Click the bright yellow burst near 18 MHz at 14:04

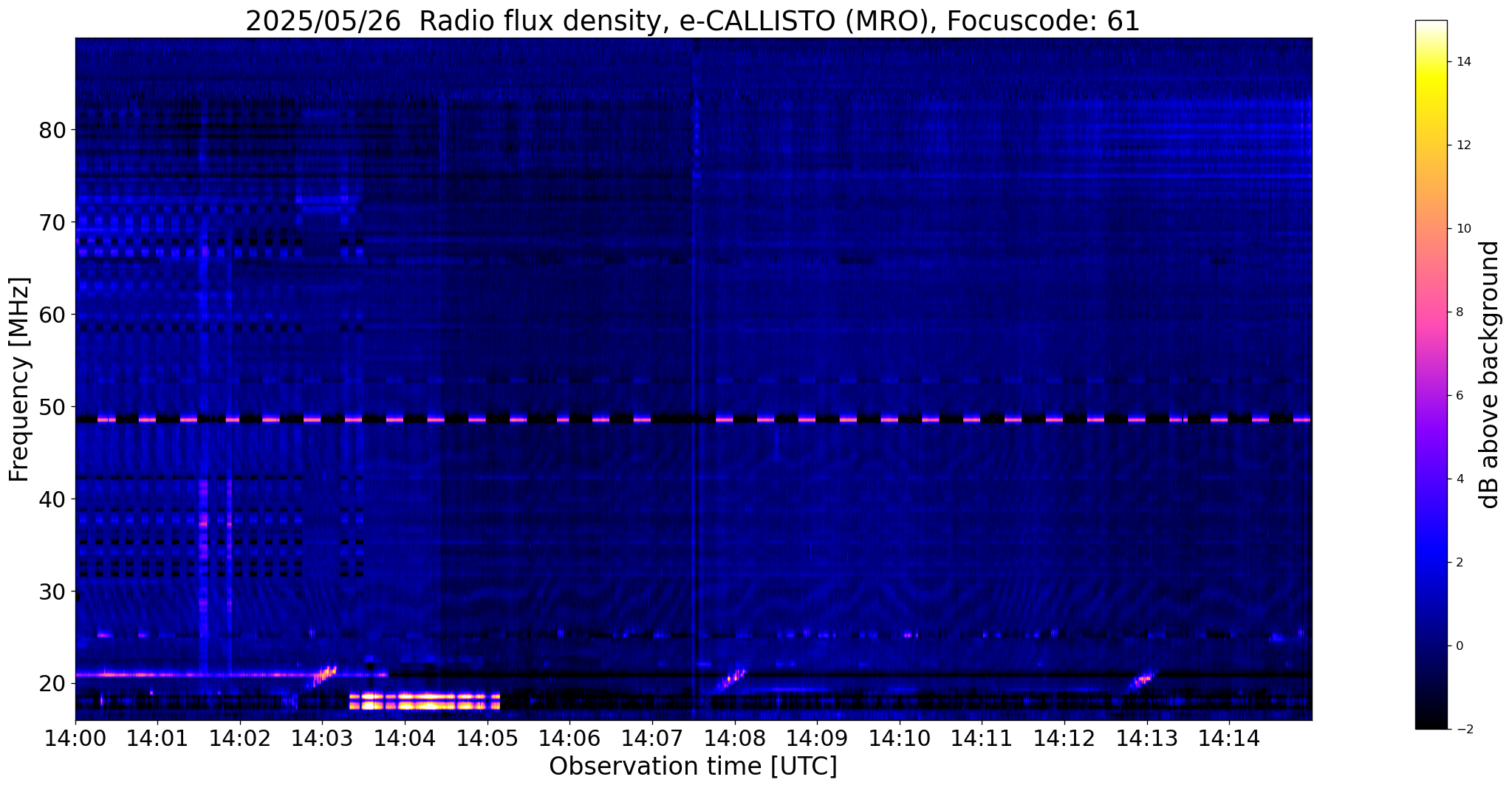tap(425, 701)
